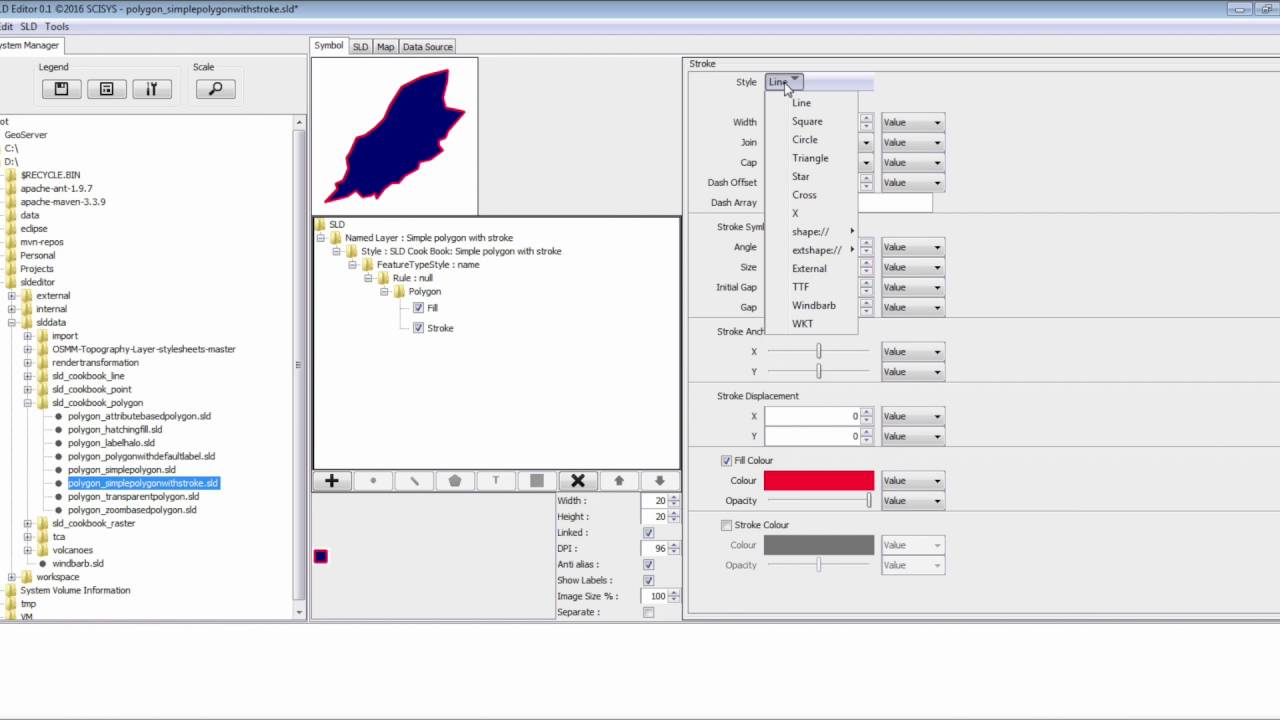Click the add text symbolizer T icon
This screenshot has width=1280, height=720.
point(496,481)
